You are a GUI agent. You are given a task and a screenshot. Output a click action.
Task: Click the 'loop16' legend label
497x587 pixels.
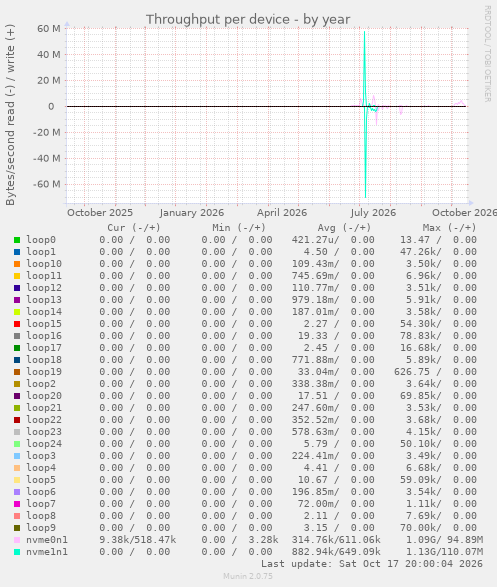pyautogui.click(x=44, y=335)
